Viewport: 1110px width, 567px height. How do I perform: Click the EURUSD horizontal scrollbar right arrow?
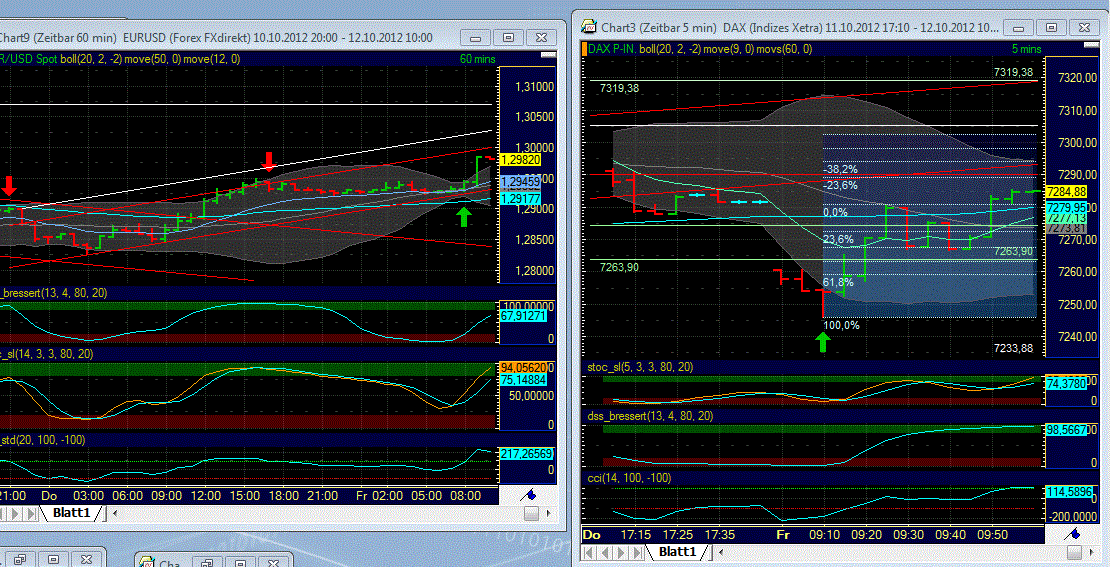tap(551, 513)
